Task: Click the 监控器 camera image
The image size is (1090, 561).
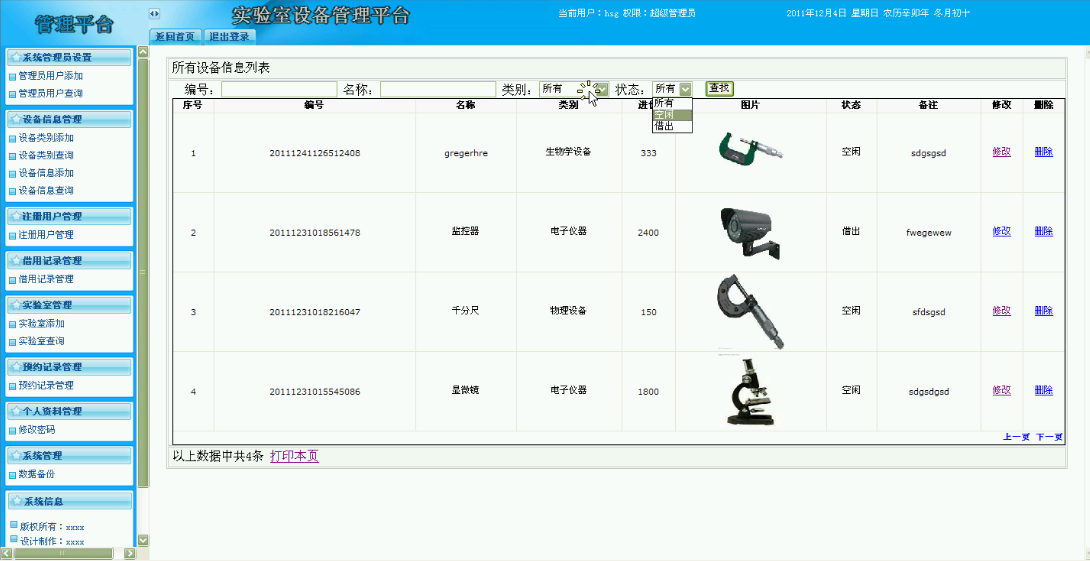Action: click(750, 232)
